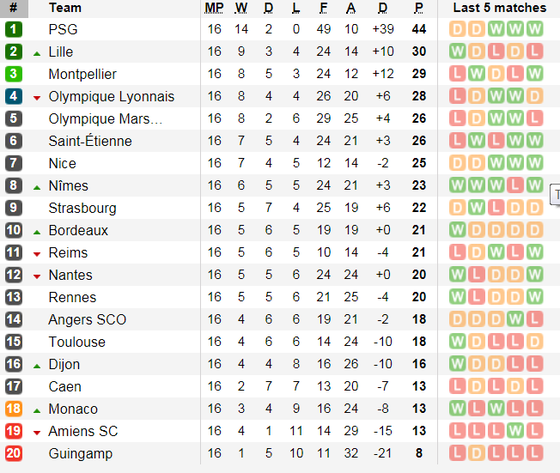Click Lille's green up-arrow position indicator
The image size is (560, 473).
point(37,54)
